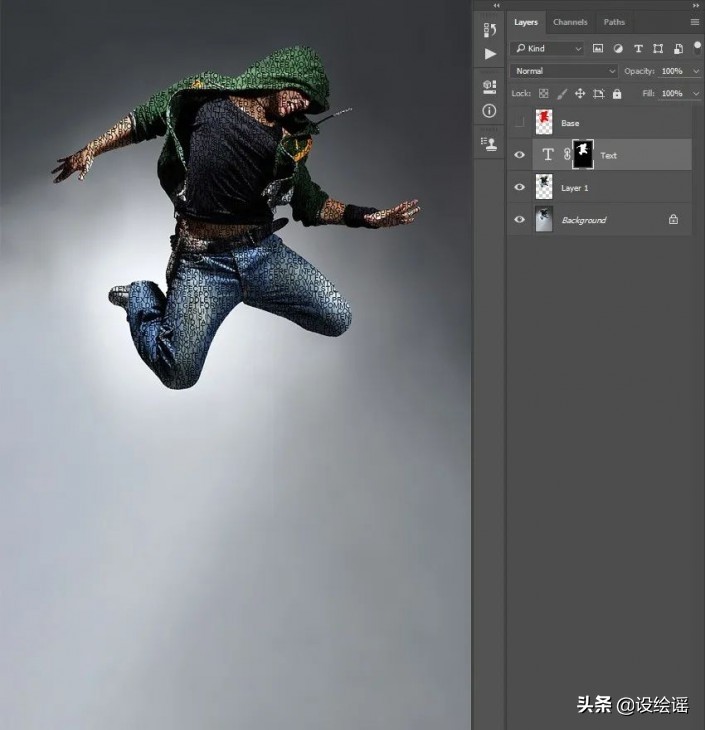Viewport: 705px width, 730px height.
Task: Select the Text layer's mask thumbnail
Action: pos(581,155)
